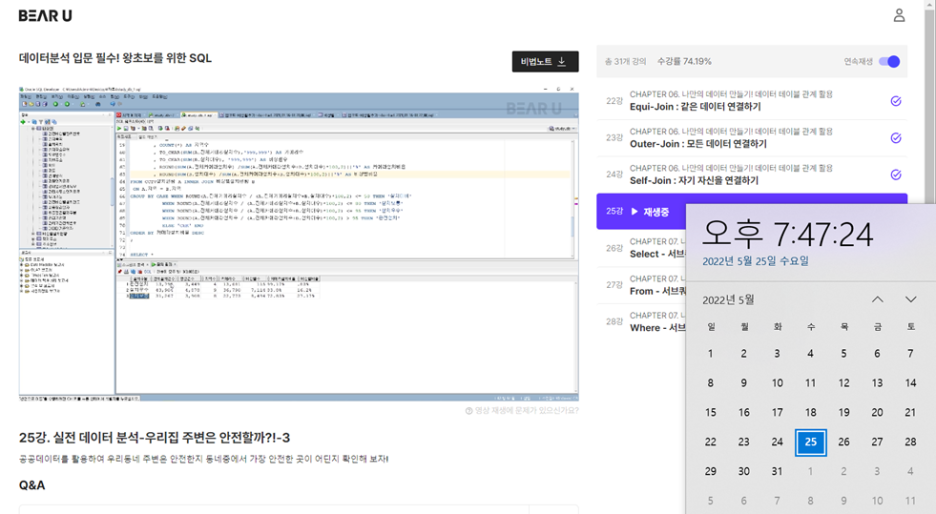Click the 2022년 5월 25일 수요일 date link
This screenshot has height=514, width=936.
(x=755, y=261)
